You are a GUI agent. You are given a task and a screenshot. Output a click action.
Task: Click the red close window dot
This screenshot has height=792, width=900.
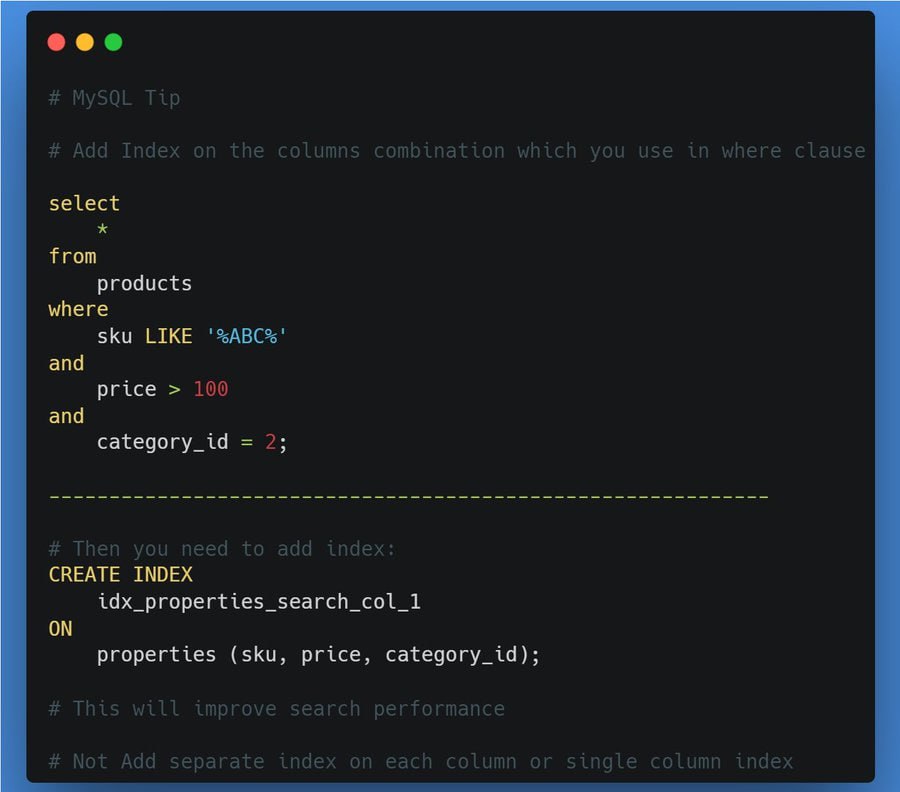tap(56, 42)
